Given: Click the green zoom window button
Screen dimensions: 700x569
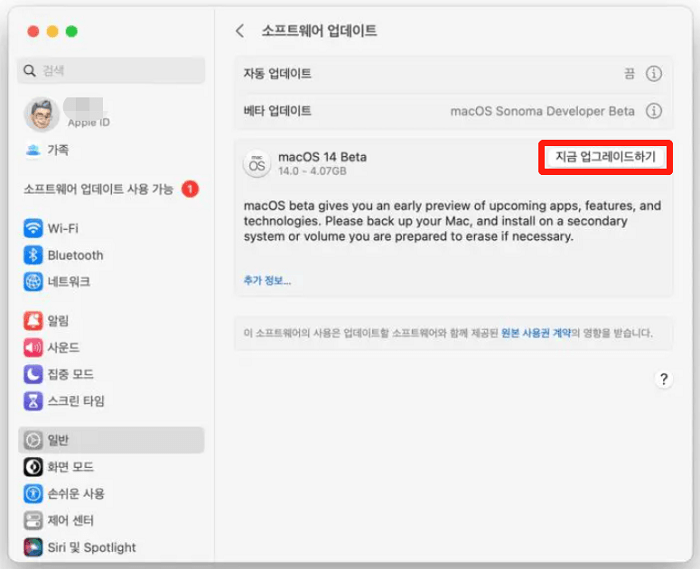Looking at the screenshot, I should pos(71,31).
